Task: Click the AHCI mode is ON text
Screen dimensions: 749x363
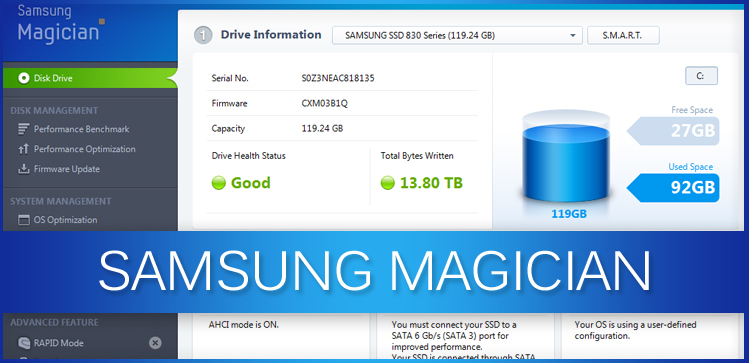Action: tap(244, 325)
